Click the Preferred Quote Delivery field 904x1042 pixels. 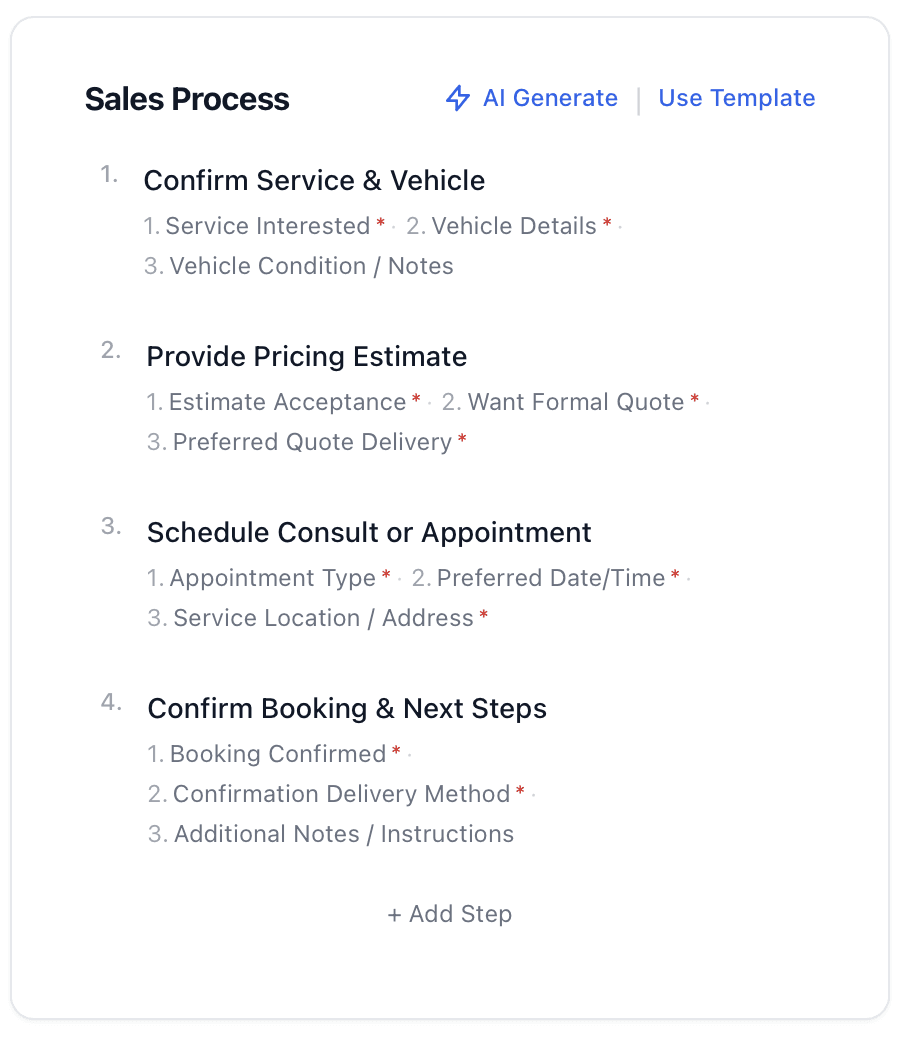tap(312, 442)
